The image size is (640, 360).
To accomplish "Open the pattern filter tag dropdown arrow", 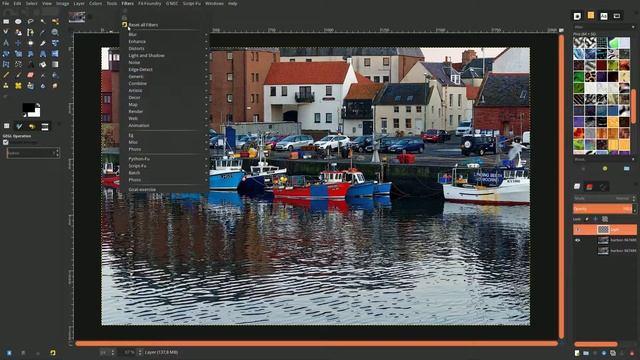I will pos(633,27).
